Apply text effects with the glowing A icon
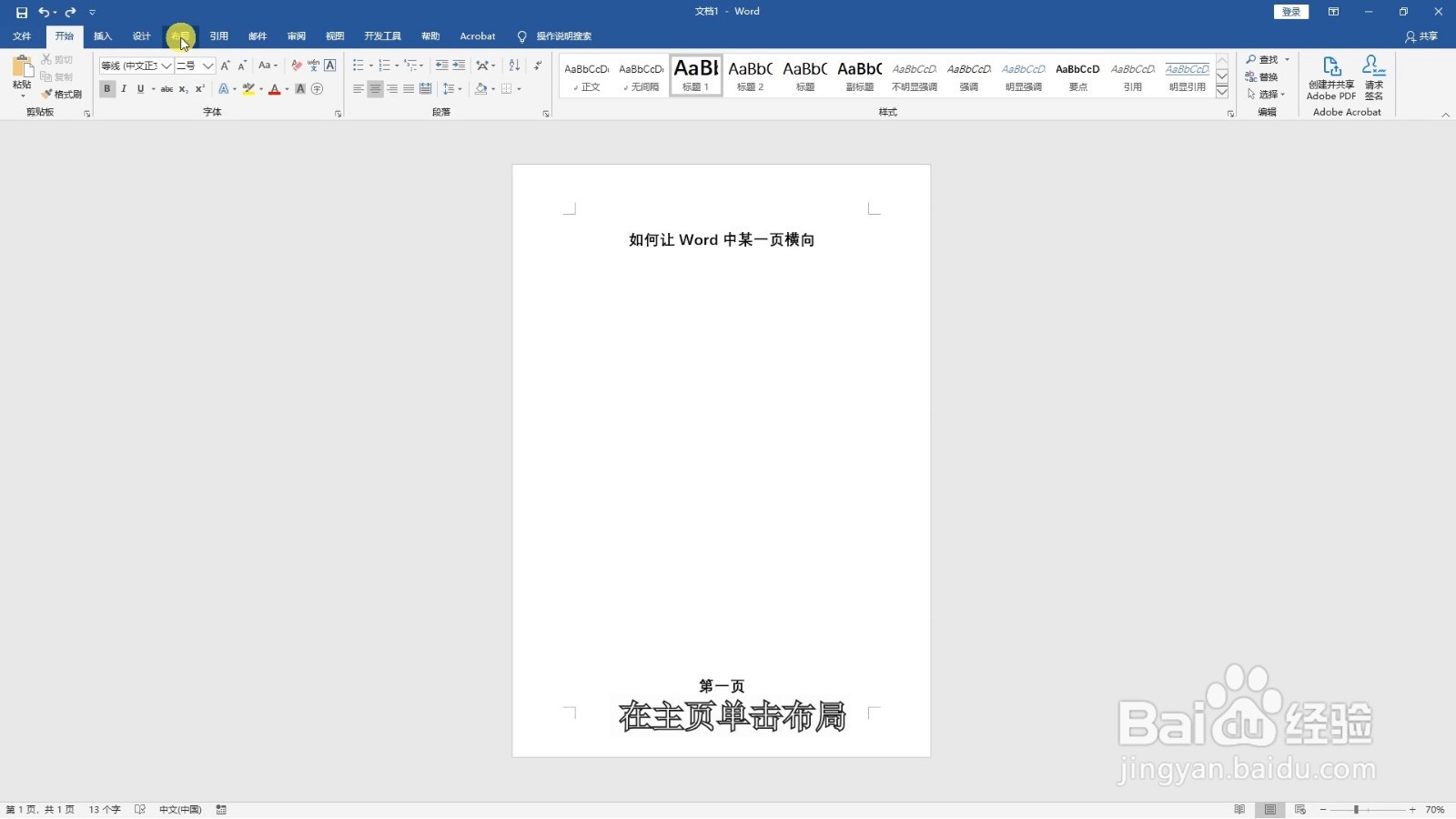 pos(223,89)
